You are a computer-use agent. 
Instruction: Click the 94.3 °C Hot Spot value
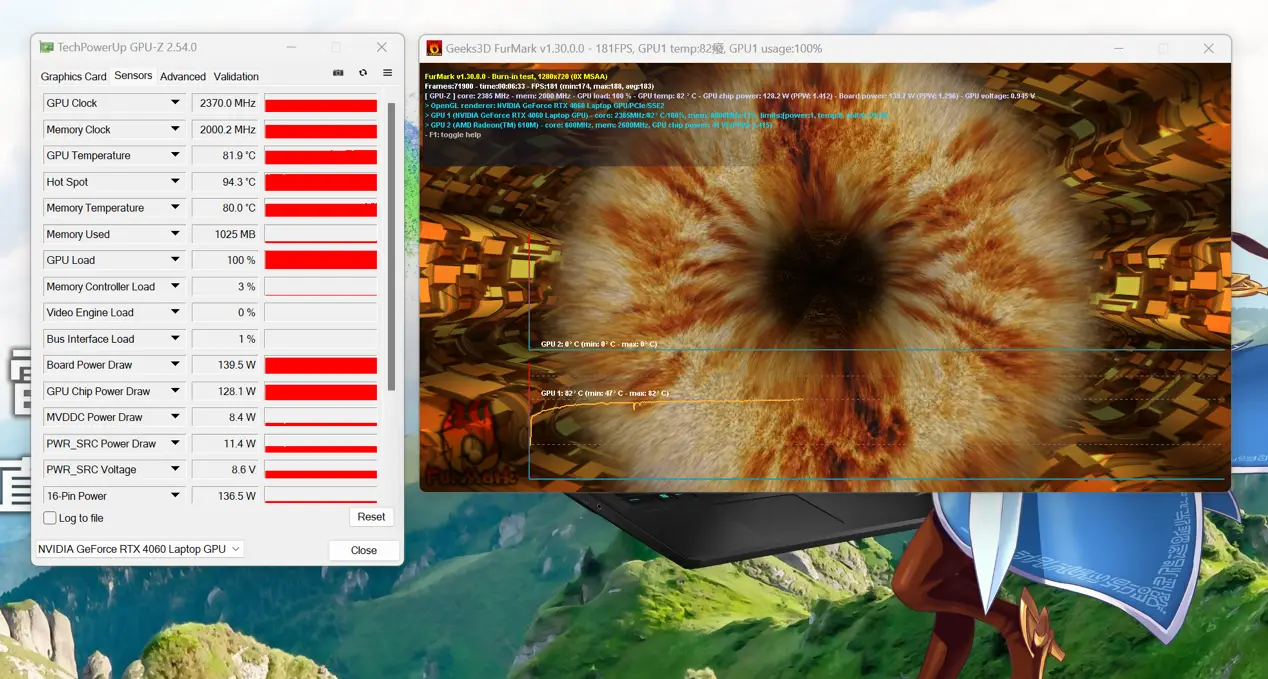225,182
